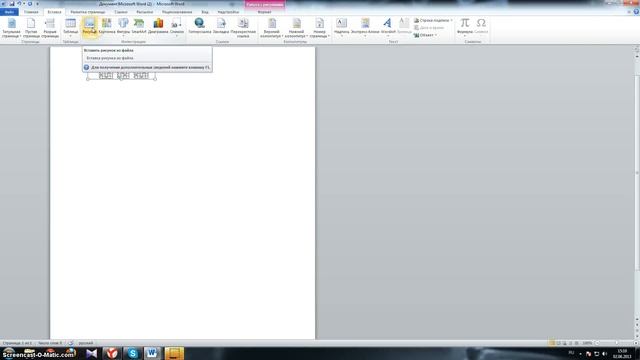Screen dimensions: 640x360
Task: Click the Drop Cap (Буквица) button
Action: (404, 27)
